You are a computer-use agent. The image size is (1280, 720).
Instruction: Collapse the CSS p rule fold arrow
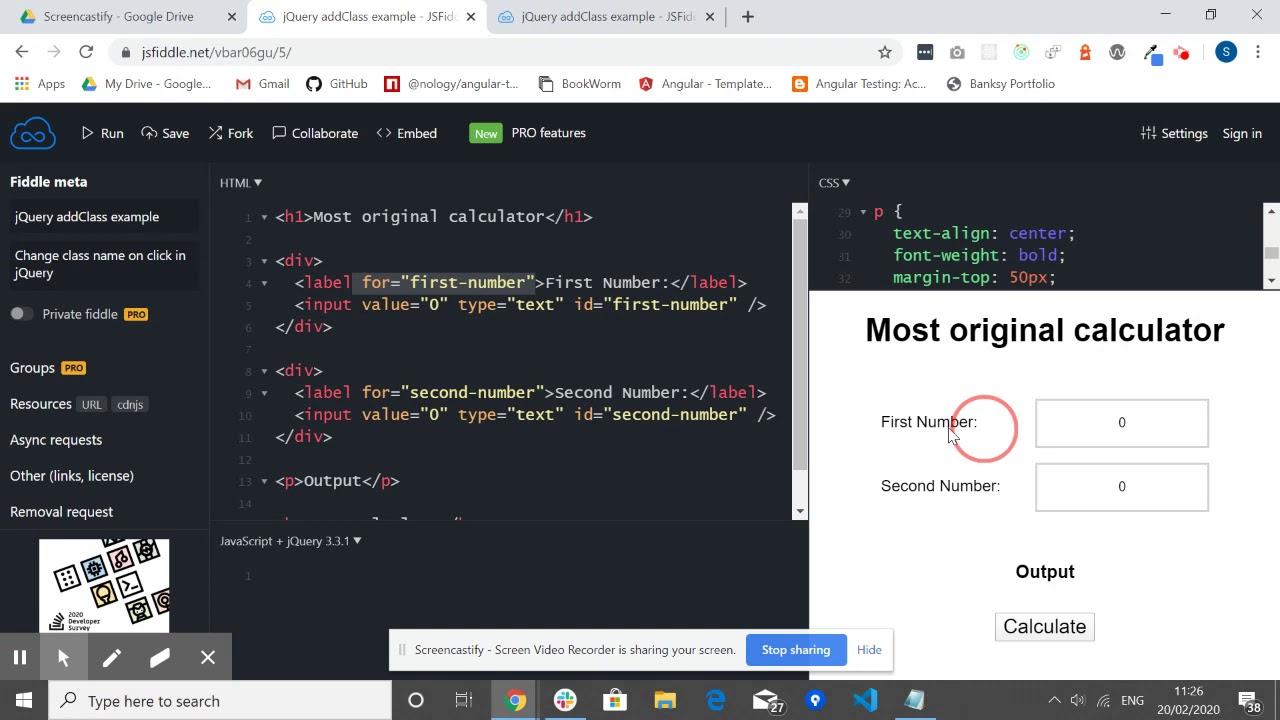coord(863,212)
